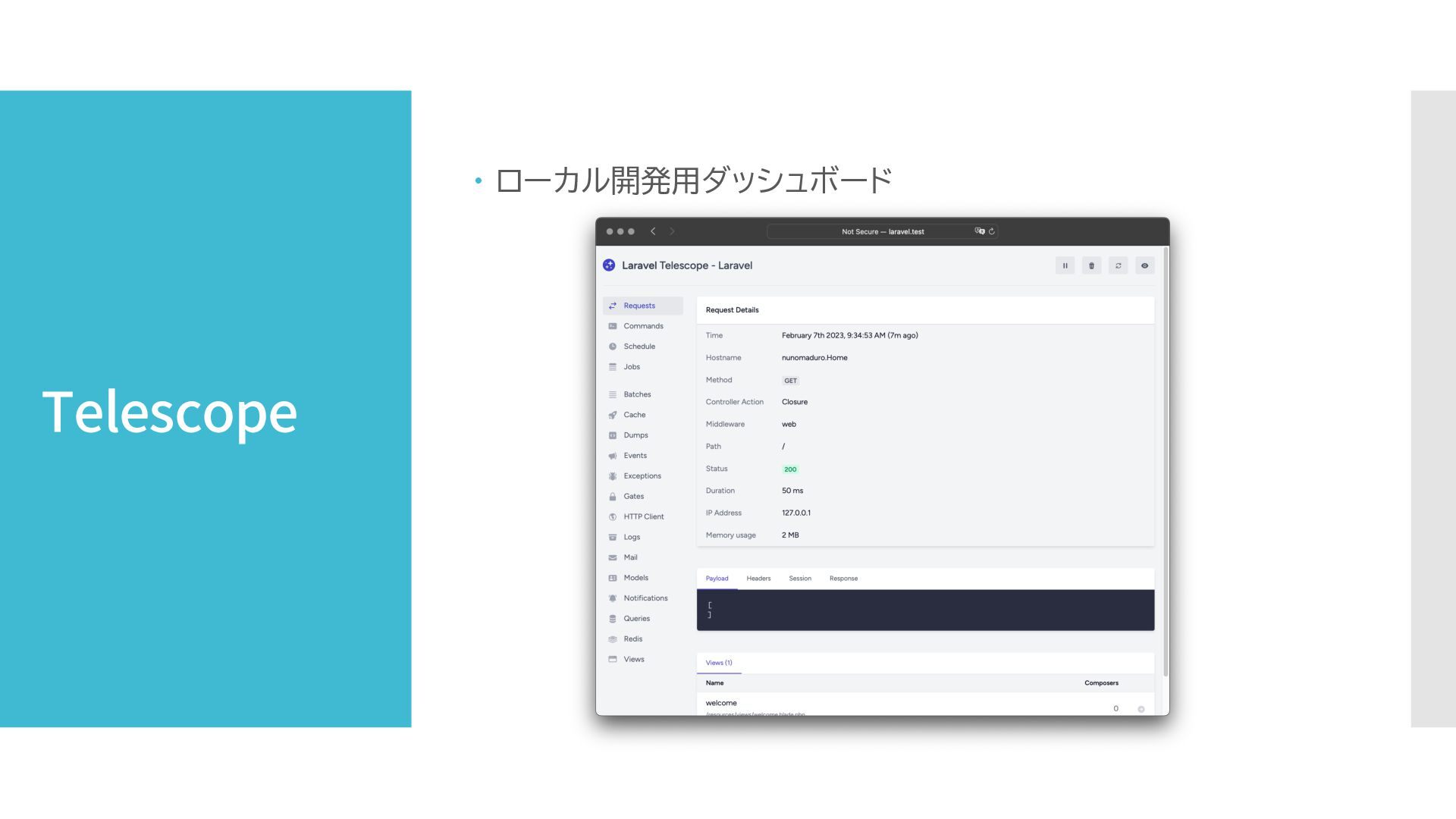Open the Cache section with rocket icon
Screen dimensions: 1456x819
(x=634, y=415)
